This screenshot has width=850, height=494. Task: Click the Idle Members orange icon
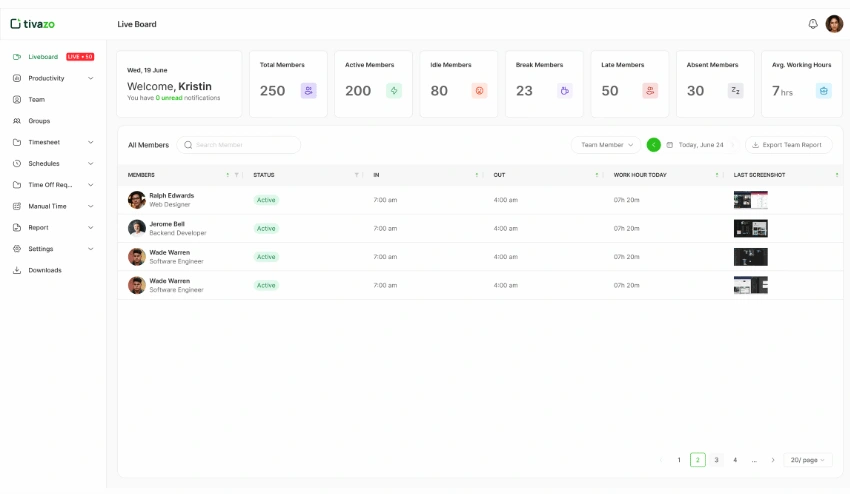pos(479,91)
